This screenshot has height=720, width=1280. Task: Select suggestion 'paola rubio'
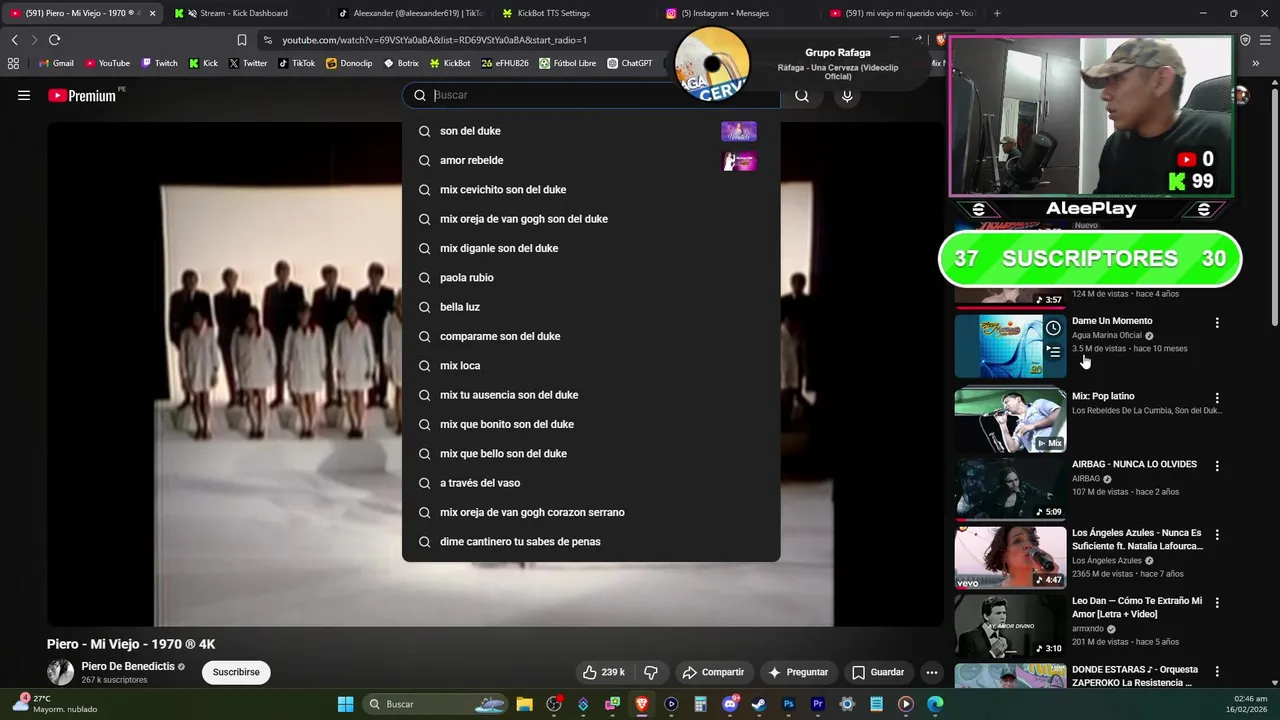click(591, 278)
